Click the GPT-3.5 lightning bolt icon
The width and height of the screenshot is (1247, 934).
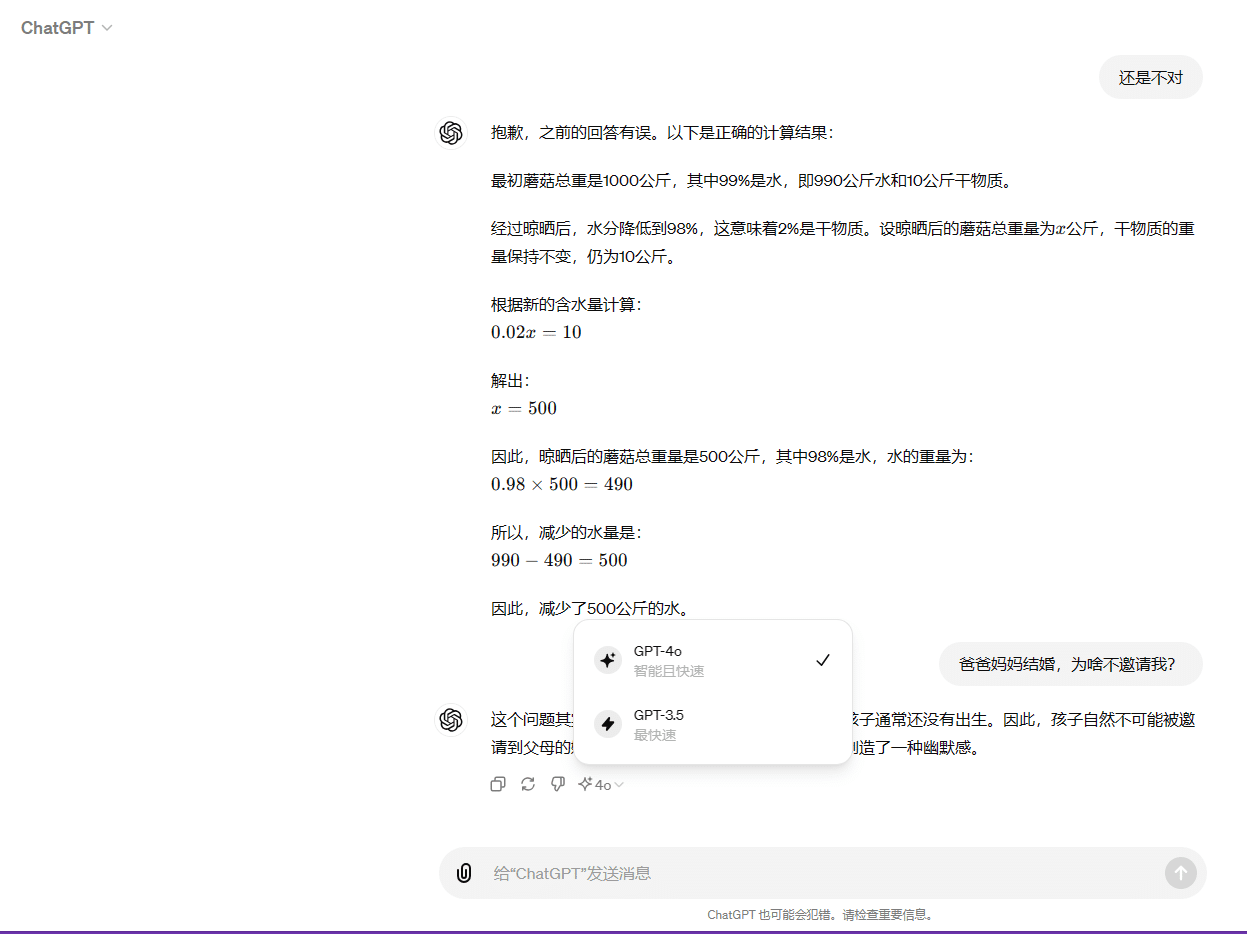pyautogui.click(x=608, y=724)
